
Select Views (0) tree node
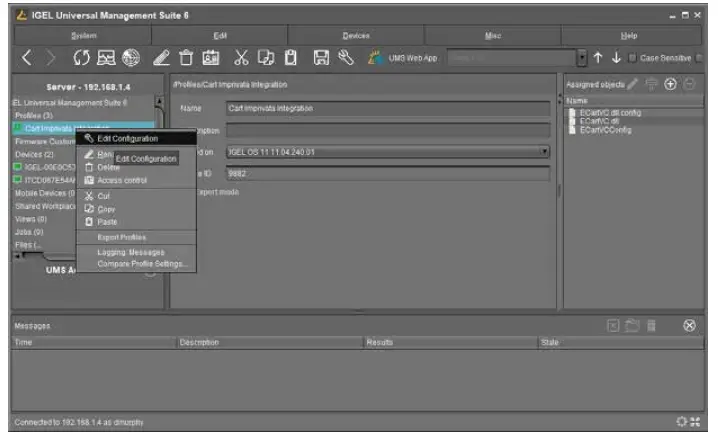click(x=31, y=219)
